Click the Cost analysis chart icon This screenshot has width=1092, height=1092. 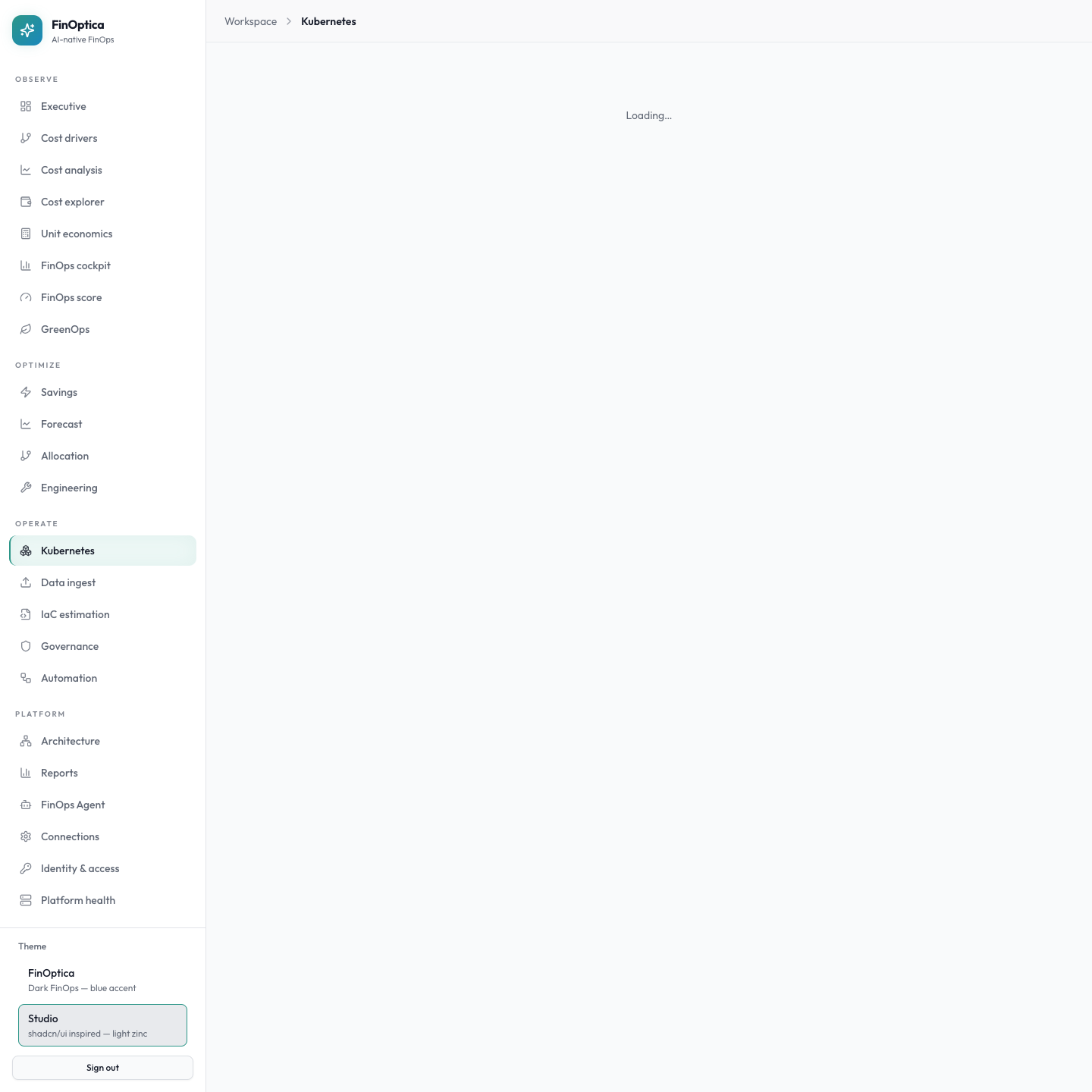pyautogui.click(x=26, y=170)
